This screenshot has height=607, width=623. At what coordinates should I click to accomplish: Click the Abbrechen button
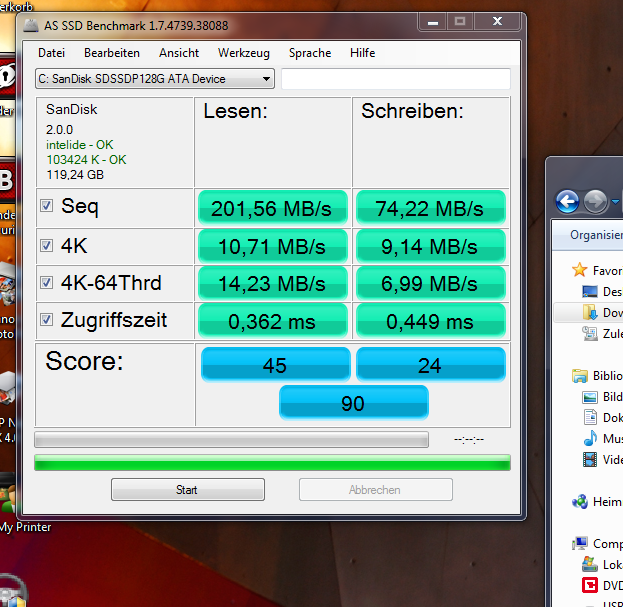(375, 489)
